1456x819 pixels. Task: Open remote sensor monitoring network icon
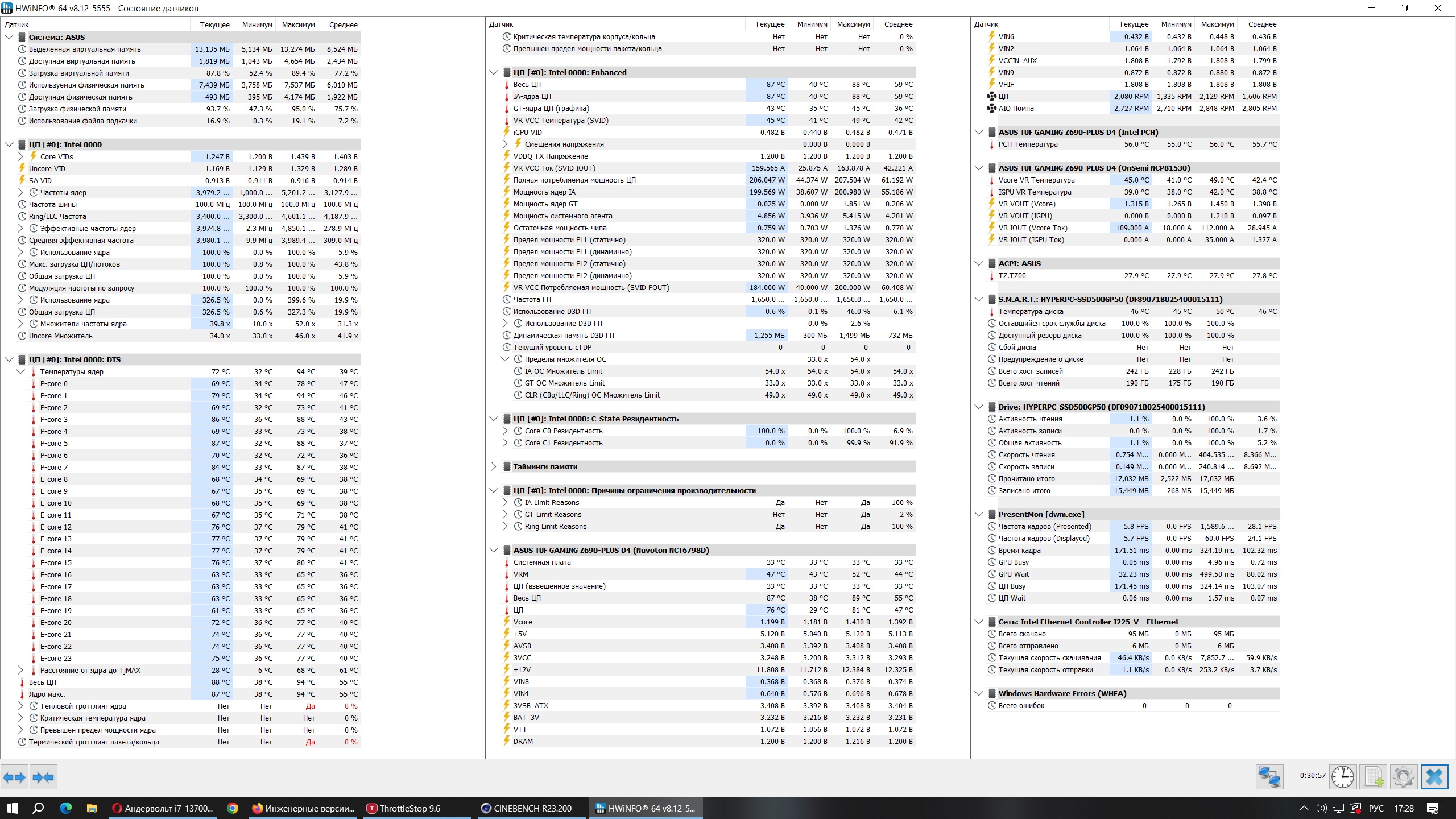pos(1269,777)
